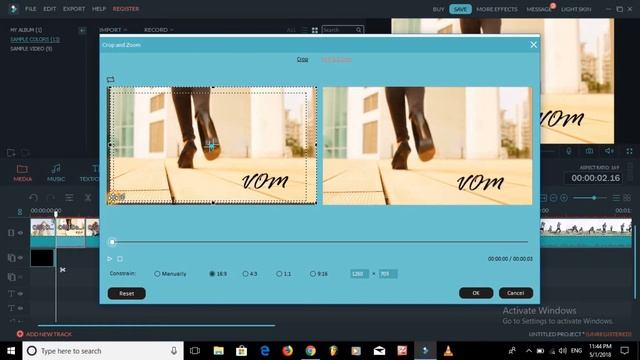Open the HELP menu

(99, 9)
